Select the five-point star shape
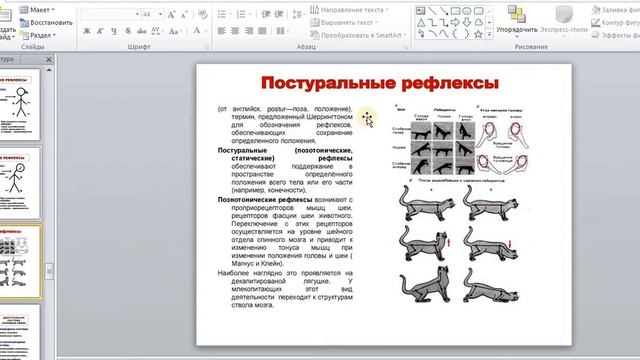 [478, 35]
